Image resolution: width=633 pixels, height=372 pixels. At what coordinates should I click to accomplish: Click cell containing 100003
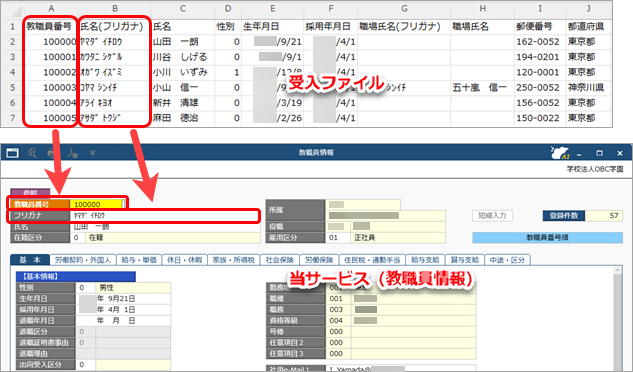tap(51, 88)
